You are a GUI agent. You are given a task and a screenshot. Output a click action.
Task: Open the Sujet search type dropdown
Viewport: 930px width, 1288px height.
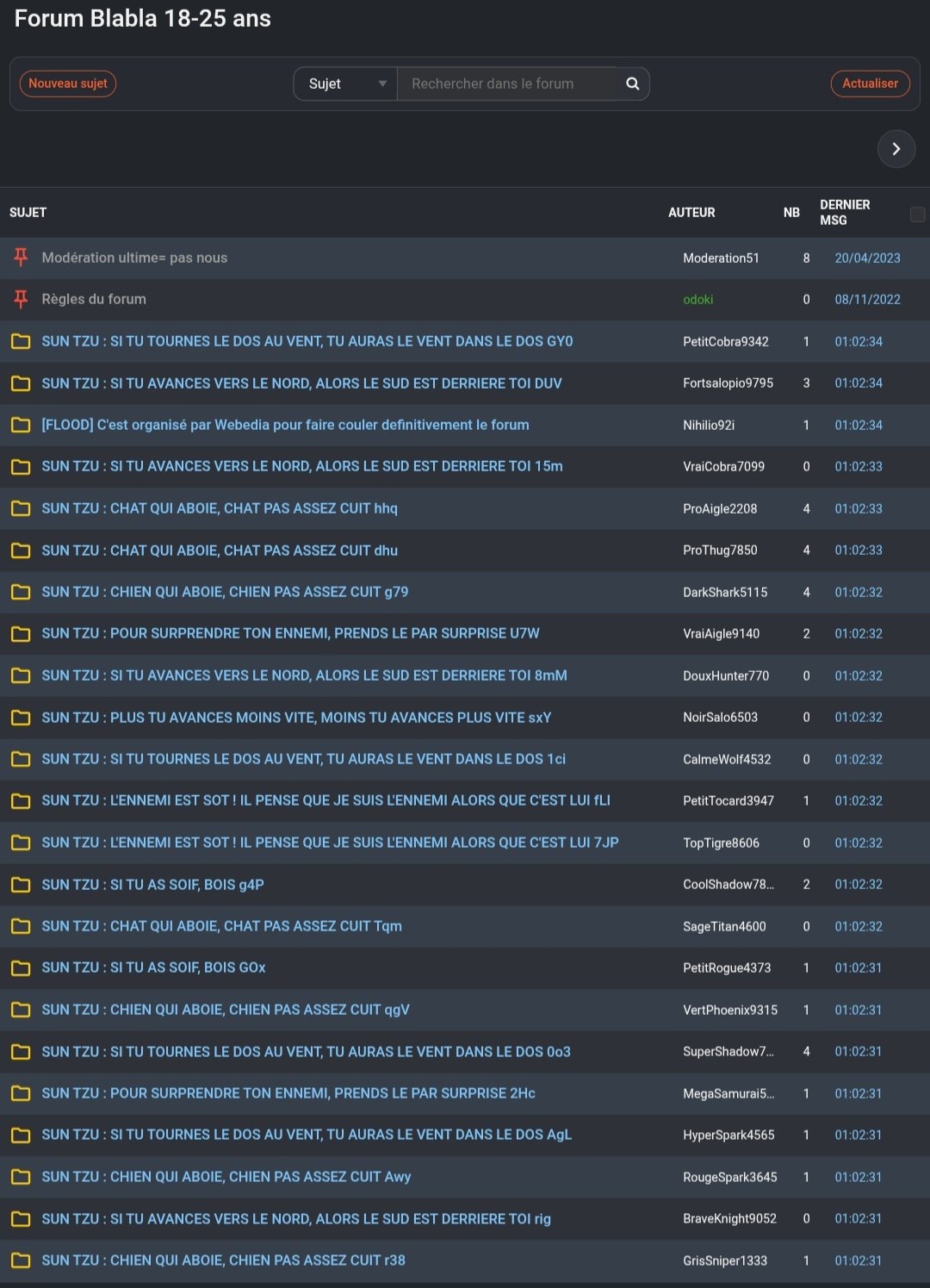pyautogui.click(x=345, y=84)
